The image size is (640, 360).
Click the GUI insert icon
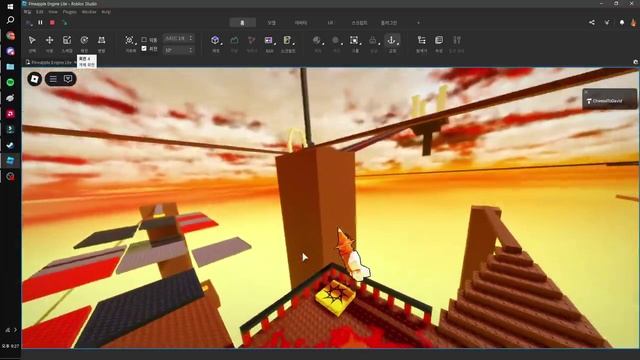coord(268,40)
